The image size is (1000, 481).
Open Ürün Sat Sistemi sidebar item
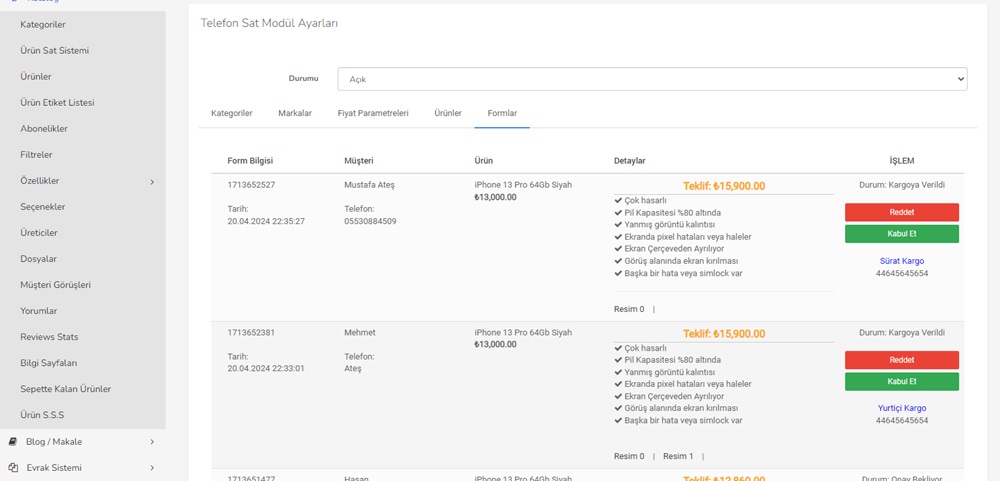pos(54,50)
